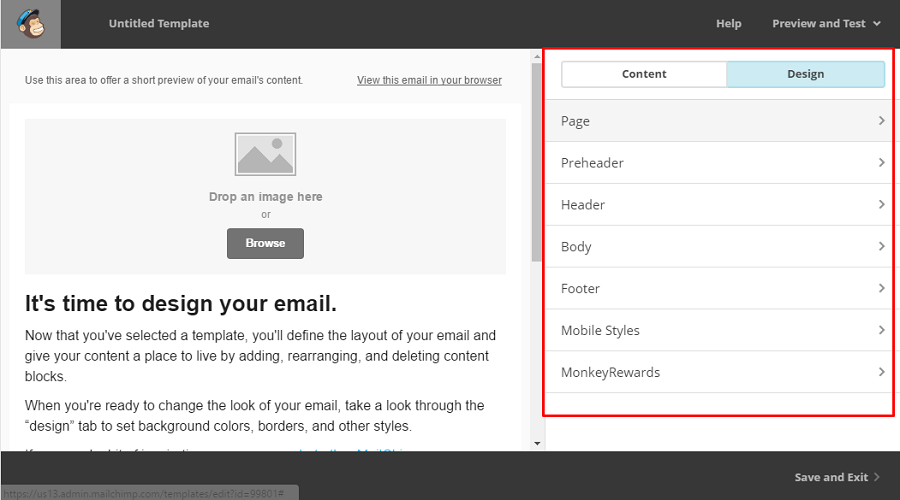Click the 'Drop an image here' text
The width and height of the screenshot is (900, 500).
[x=265, y=197]
